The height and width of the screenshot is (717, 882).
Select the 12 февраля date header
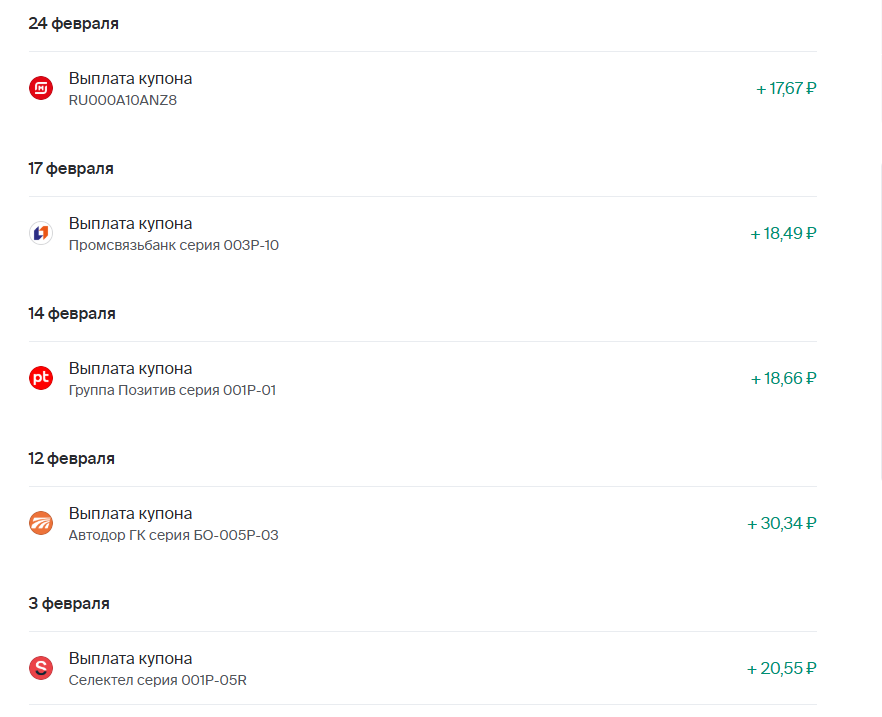point(71,459)
